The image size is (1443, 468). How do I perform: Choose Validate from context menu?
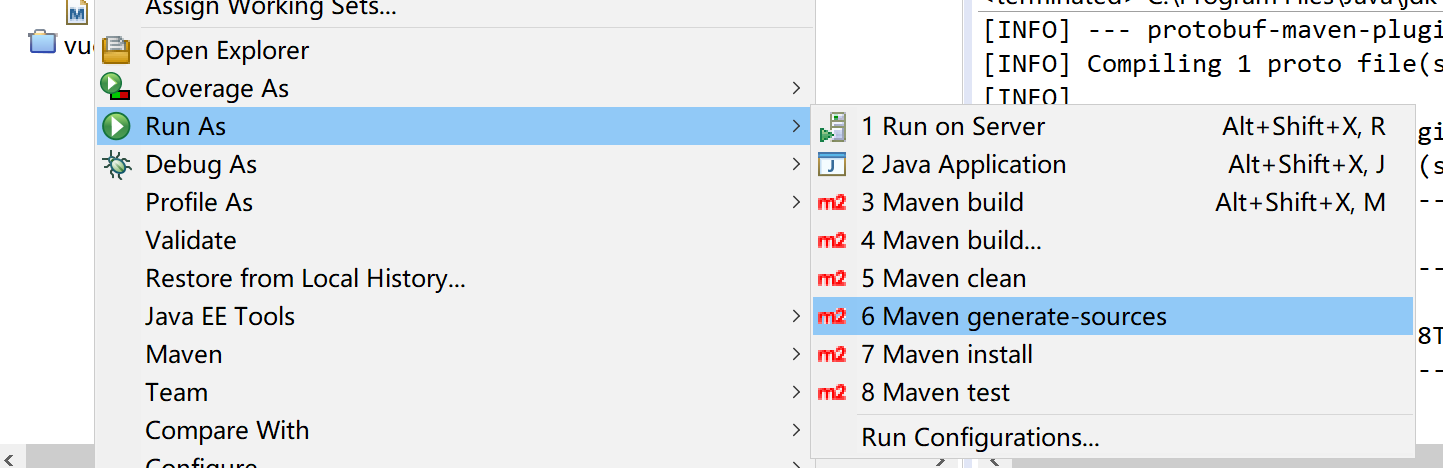point(191,240)
